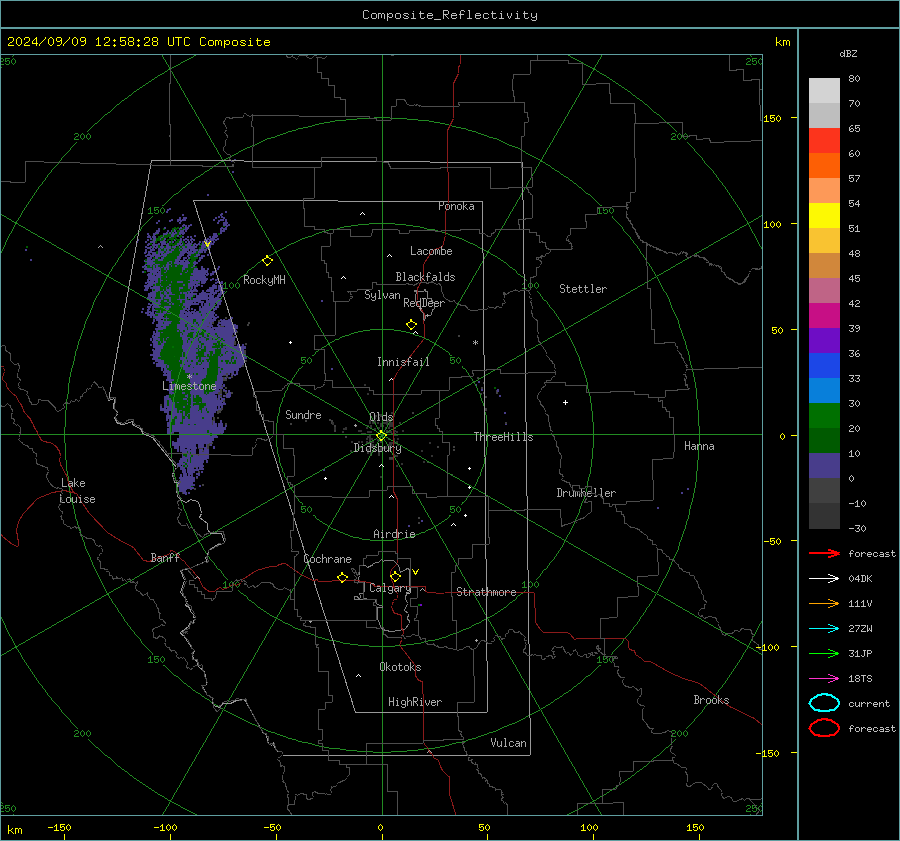Image resolution: width=900 pixels, height=841 pixels.
Task: Select the cyan current ellipse icon
Action: [824, 703]
